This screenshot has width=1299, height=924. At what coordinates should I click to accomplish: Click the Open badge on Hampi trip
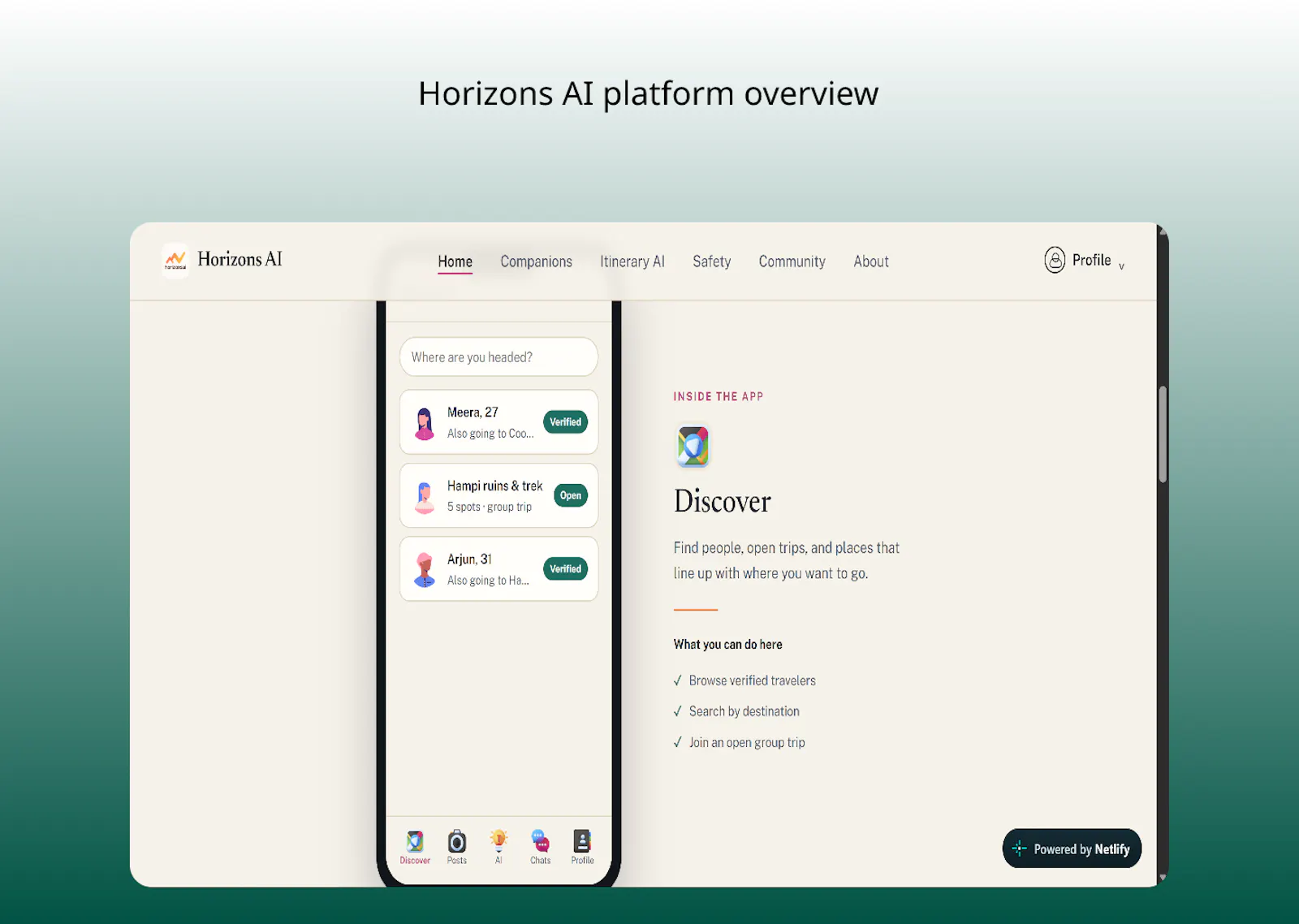(x=571, y=495)
